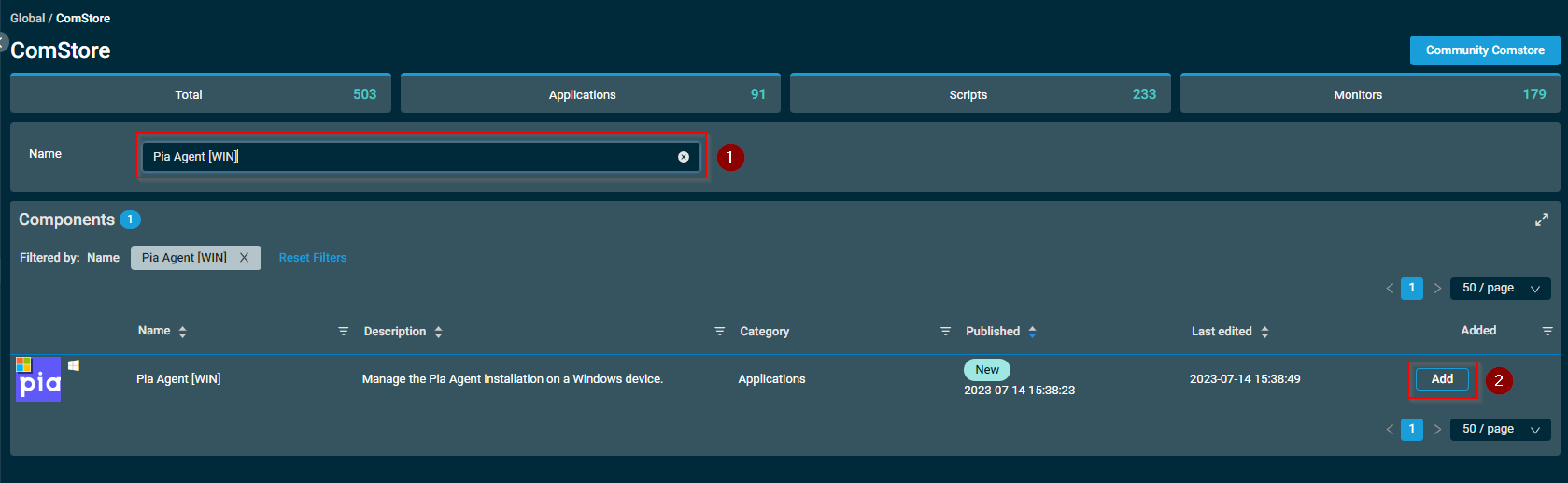
Task: Click the Pia Agent logo thumbnail
Action: (x=38, y=379)
